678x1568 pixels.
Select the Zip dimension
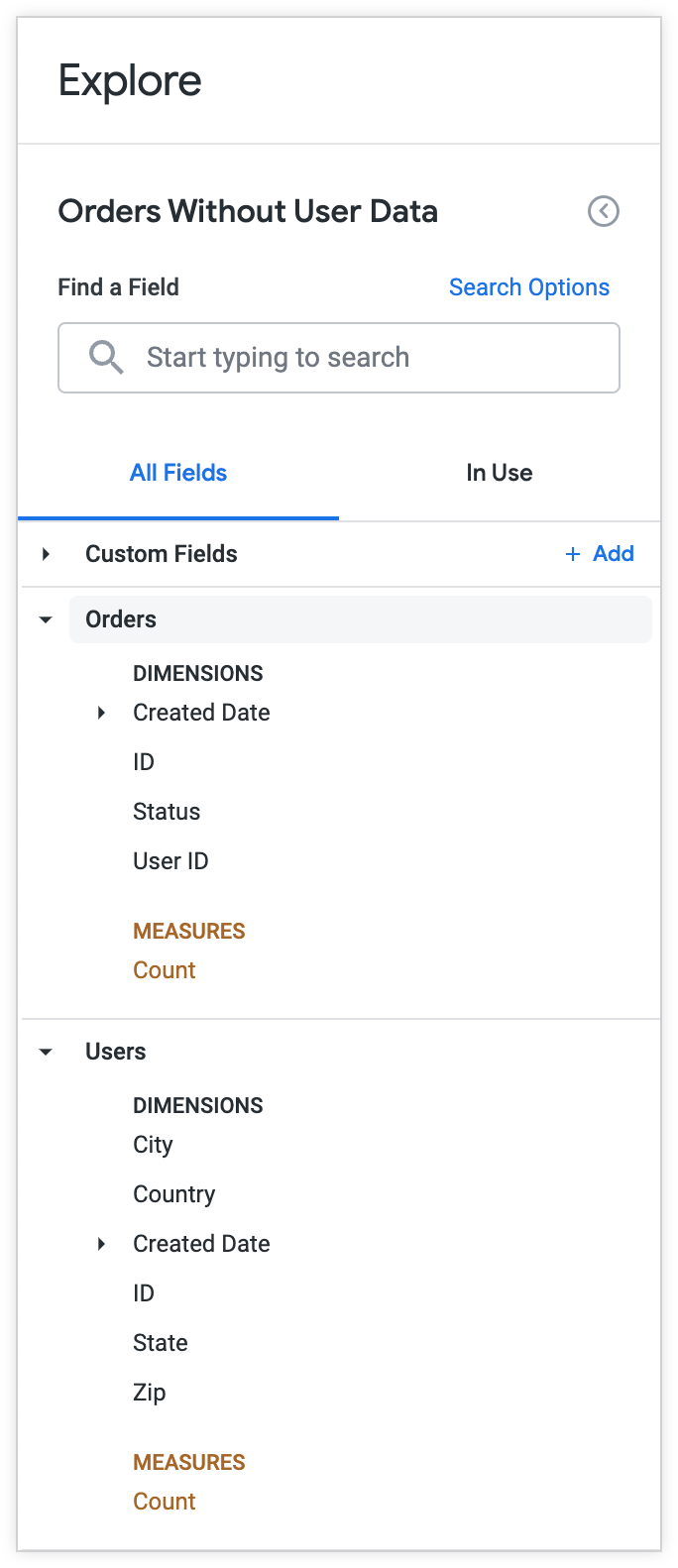[x=150, y=1392]
